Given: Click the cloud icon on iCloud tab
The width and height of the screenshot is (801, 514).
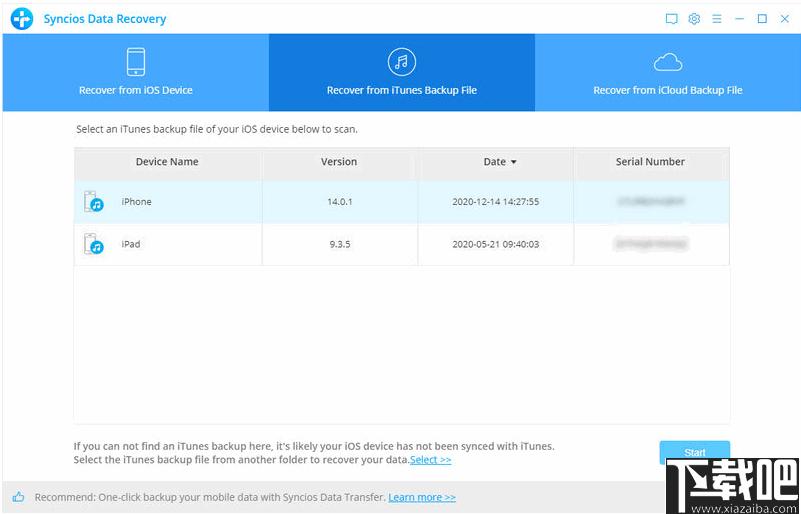Looking at the screenshot, I should (668, 63).
